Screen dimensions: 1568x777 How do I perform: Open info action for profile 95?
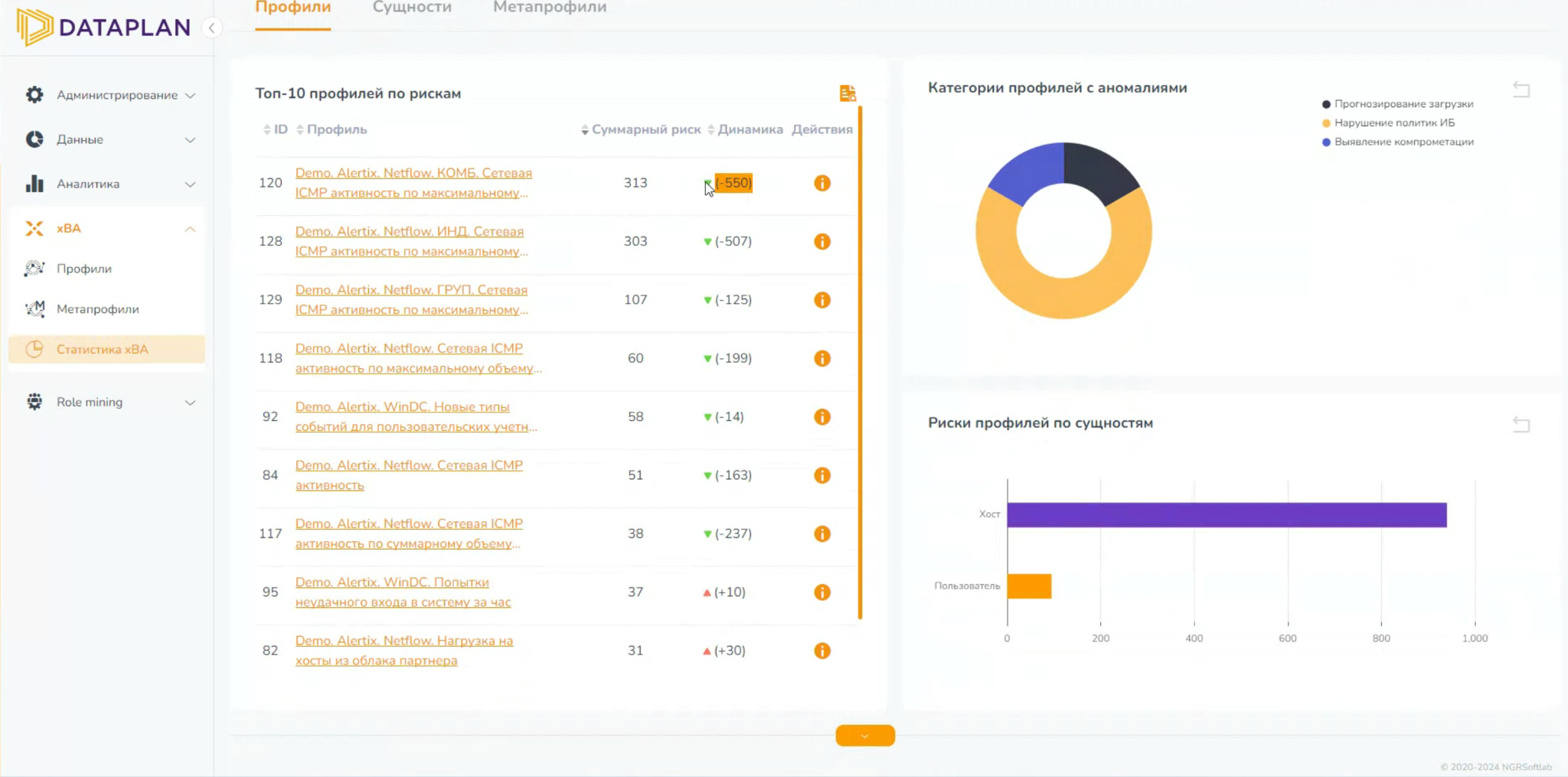point(822,593)
